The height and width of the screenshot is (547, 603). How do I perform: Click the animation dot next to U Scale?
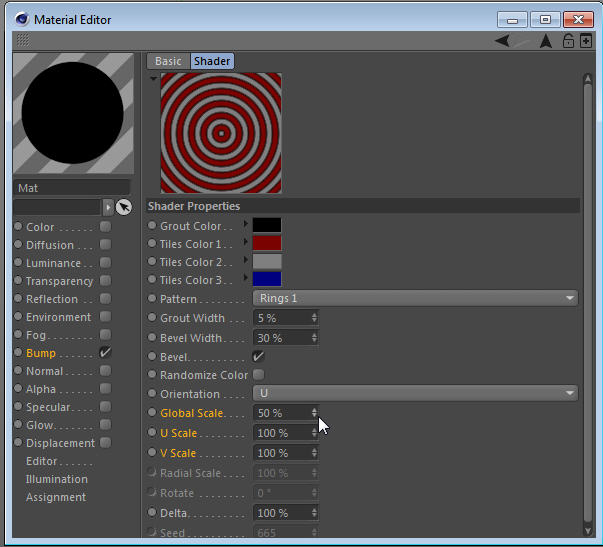click(152, 432)
